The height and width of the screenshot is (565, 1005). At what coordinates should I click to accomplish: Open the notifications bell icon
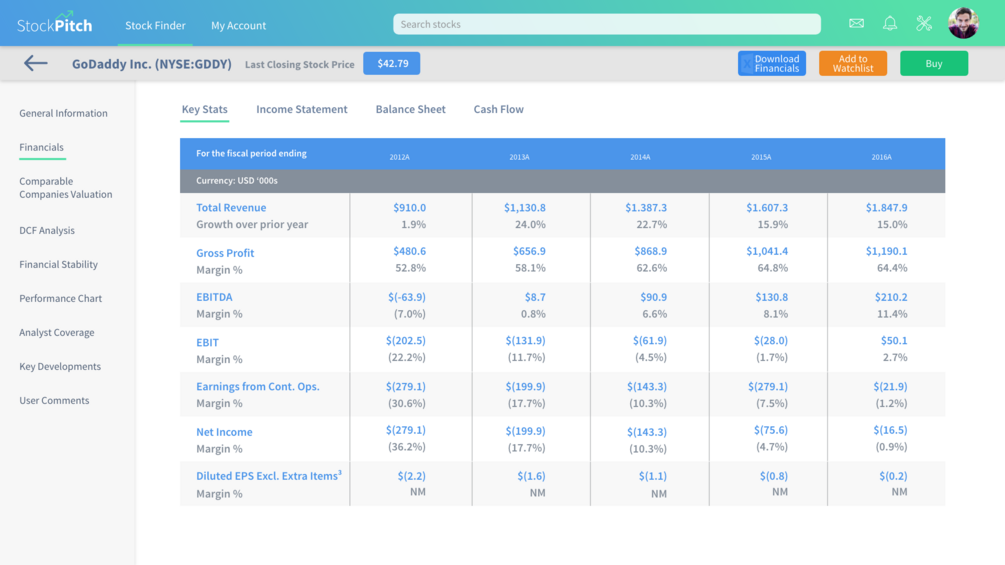[890, 24]
